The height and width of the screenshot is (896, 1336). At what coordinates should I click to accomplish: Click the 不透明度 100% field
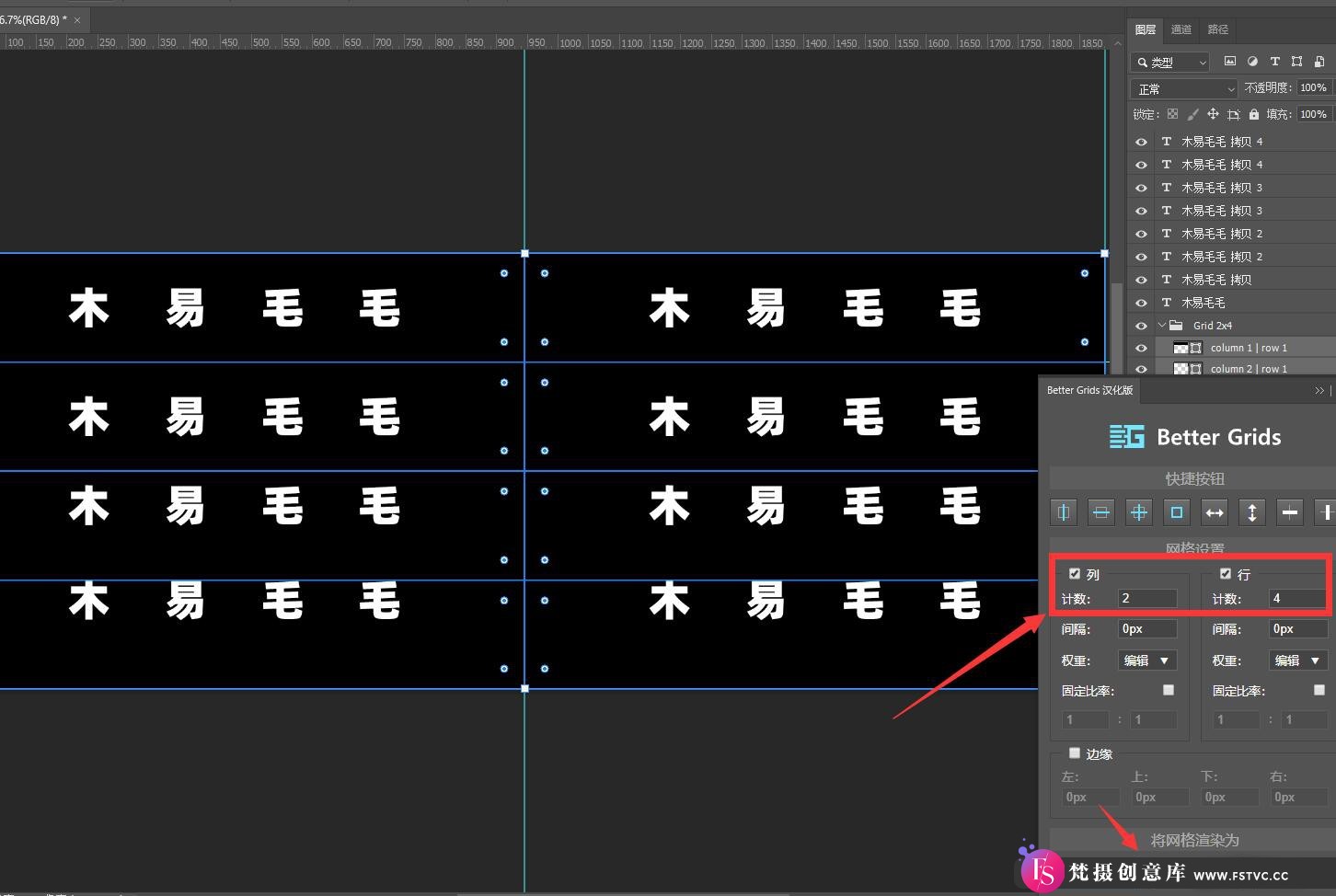click(x=1314, y=87)
